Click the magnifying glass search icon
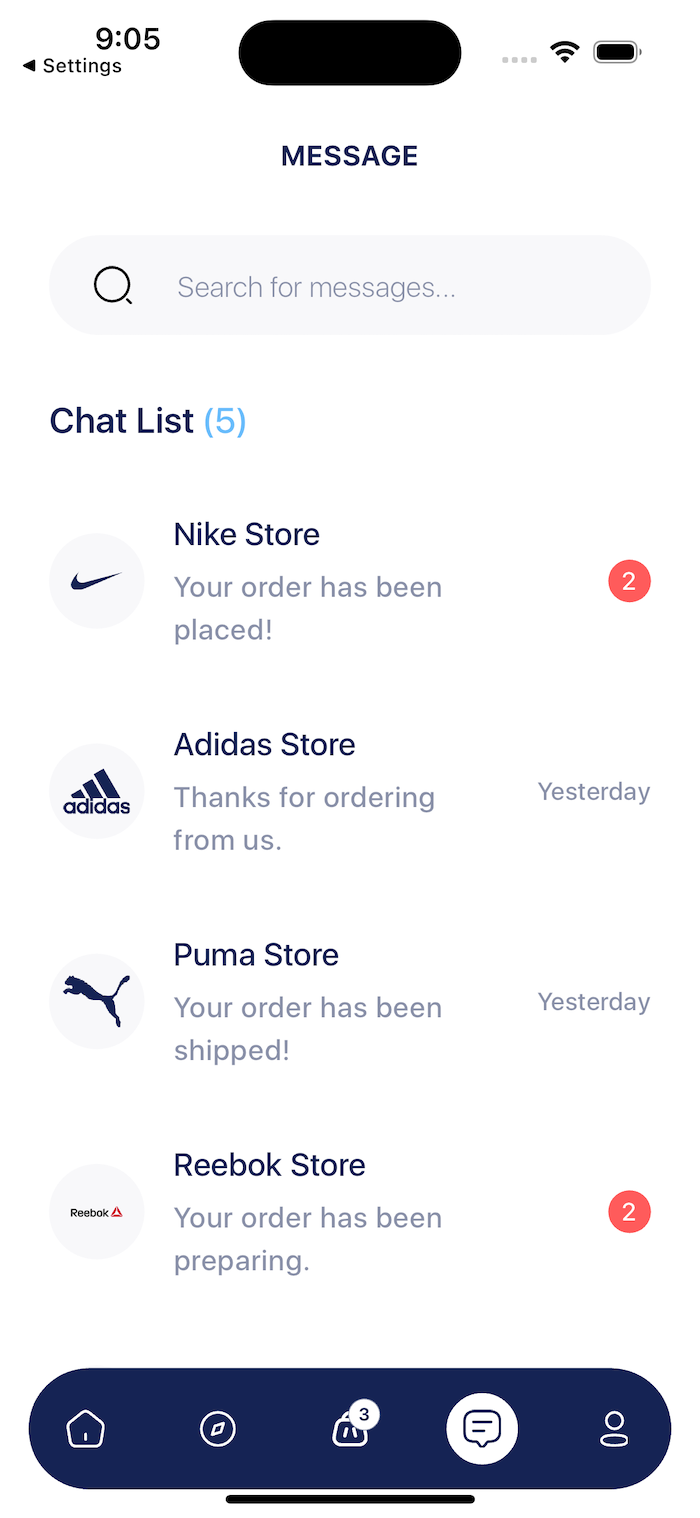 [113, 285]
